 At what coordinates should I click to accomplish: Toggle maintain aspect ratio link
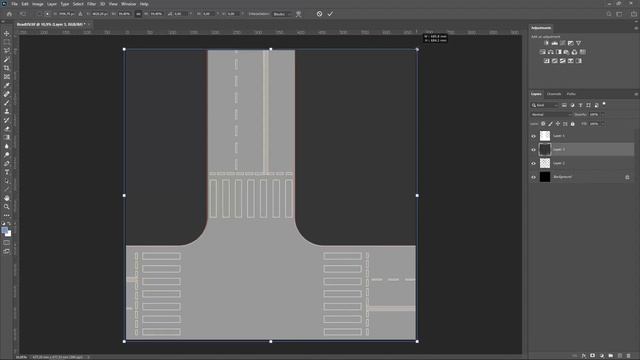pos(138,14)
